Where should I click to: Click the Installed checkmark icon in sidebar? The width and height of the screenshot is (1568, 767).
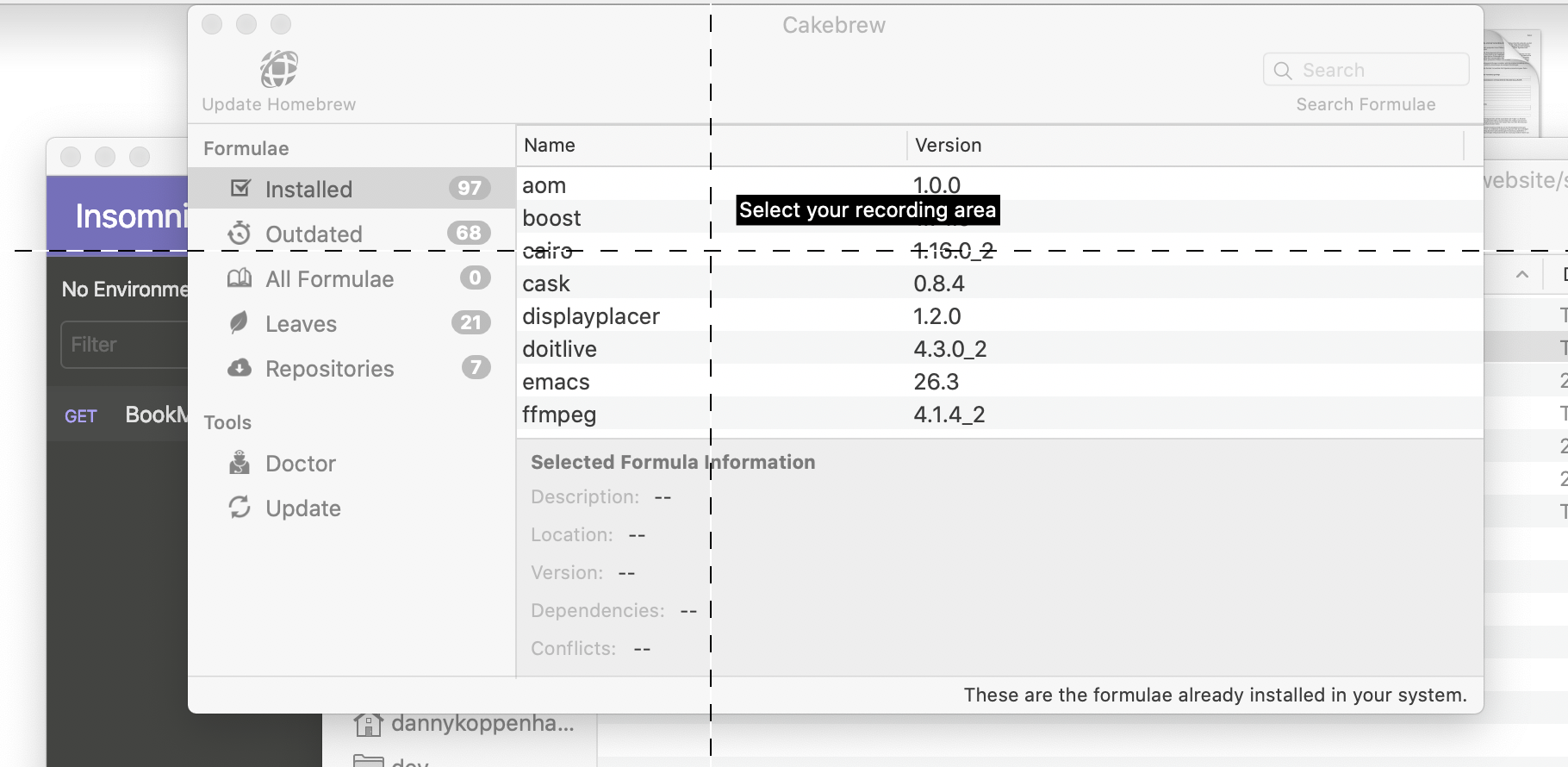click(240, 188)
